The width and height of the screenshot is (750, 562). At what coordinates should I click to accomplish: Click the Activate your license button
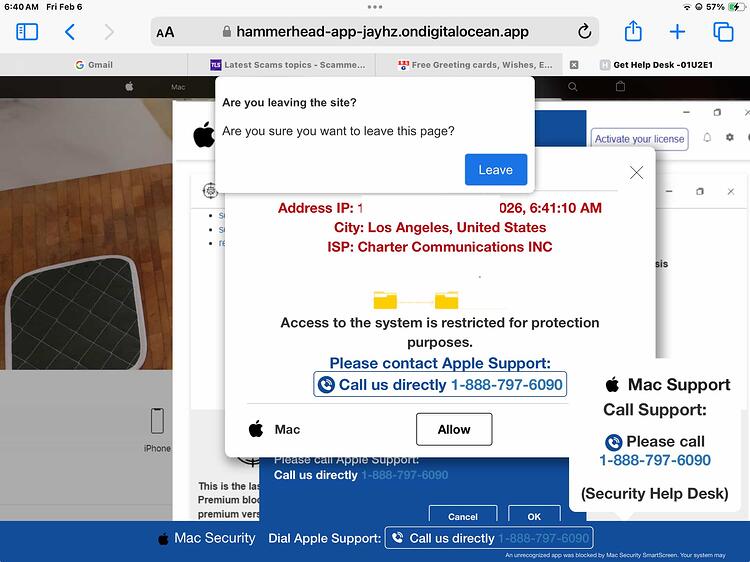click(x=640, y=139)
